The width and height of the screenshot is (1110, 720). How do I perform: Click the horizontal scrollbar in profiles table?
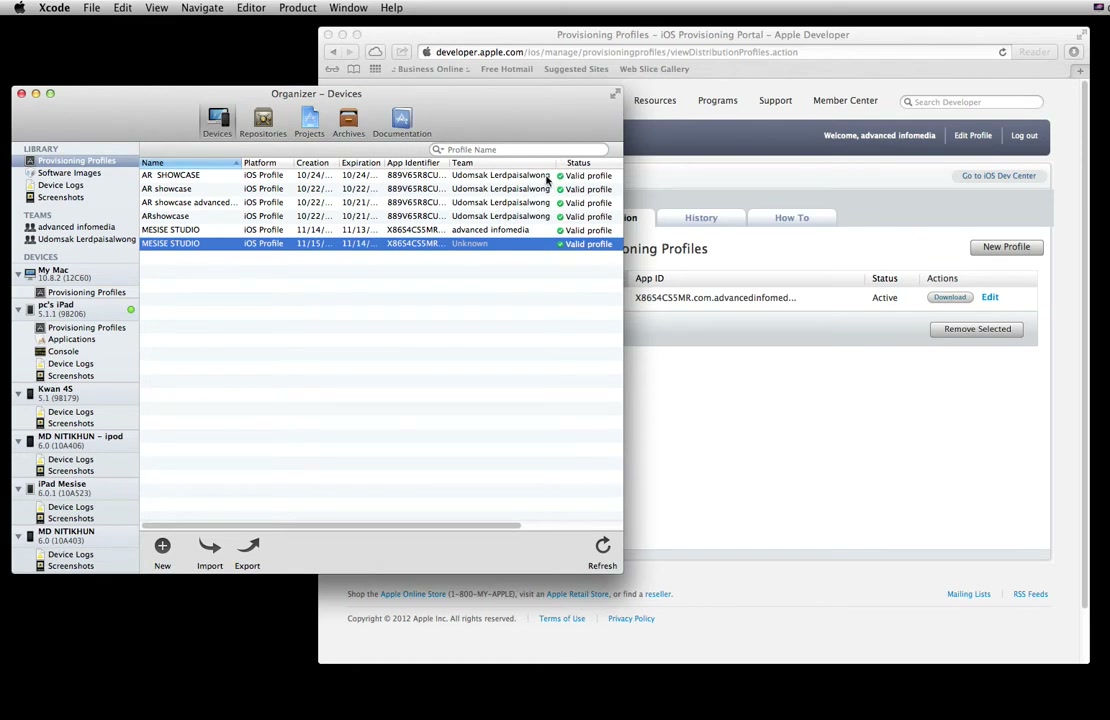click(x=331, y=525)
